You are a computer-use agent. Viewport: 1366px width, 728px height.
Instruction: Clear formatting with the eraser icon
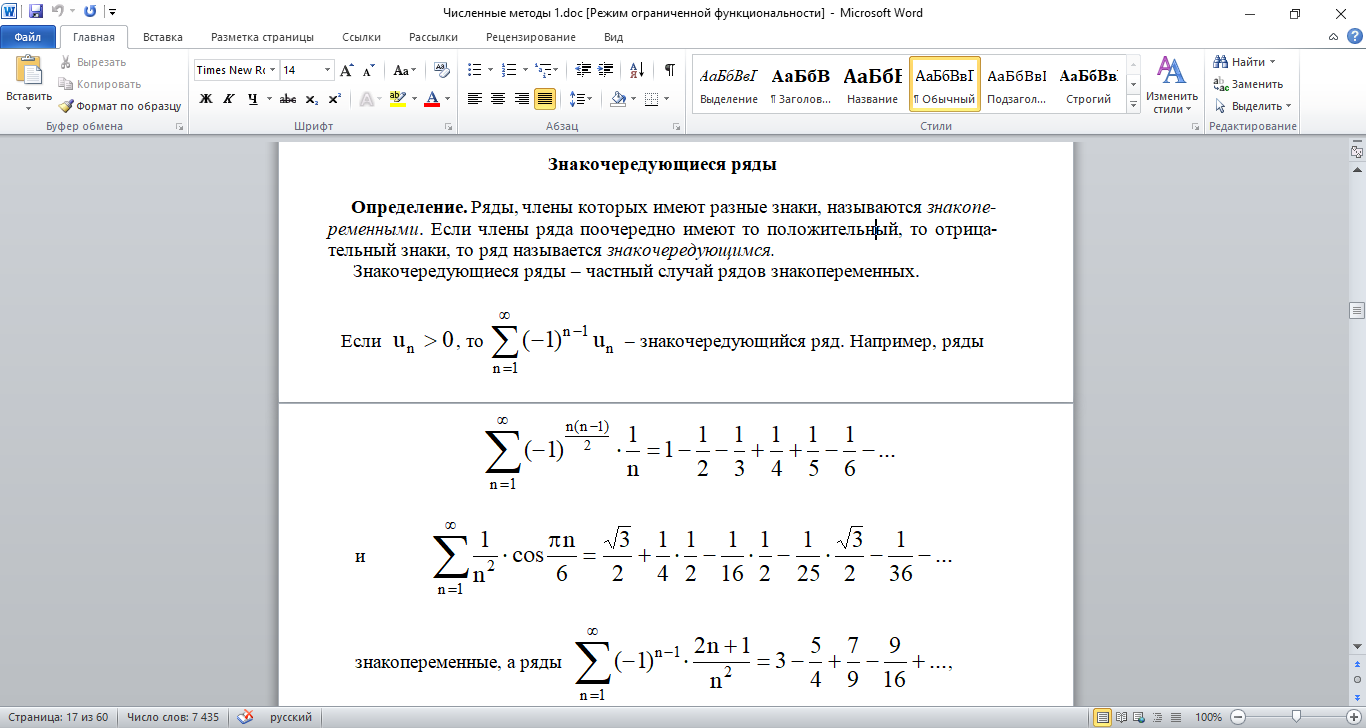pyautogui.click(x=442, y=70)
